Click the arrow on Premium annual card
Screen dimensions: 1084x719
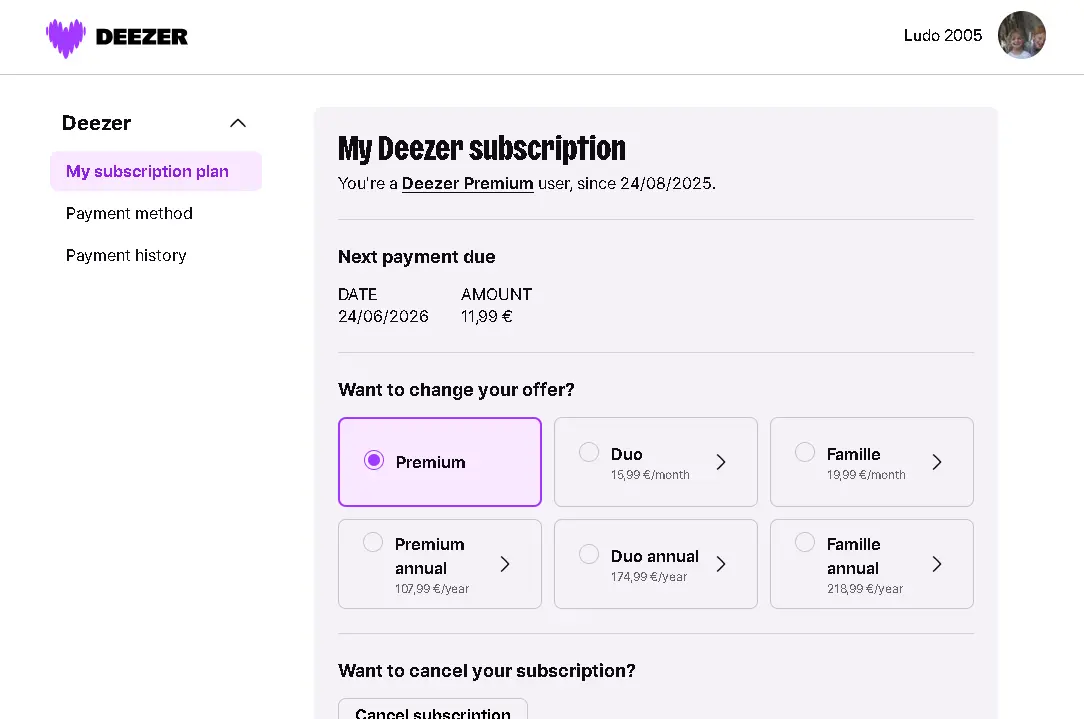click(x=505, y=564)
